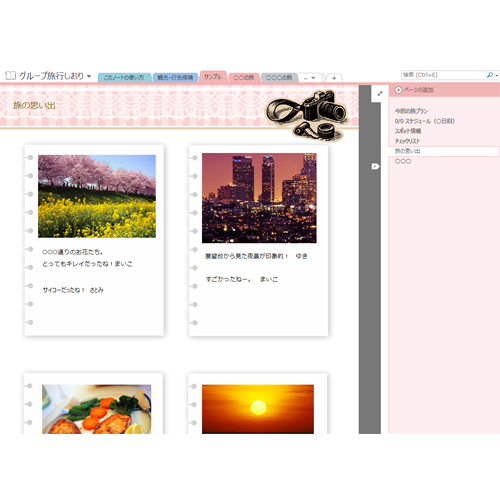
Task: Click the circled plus add-page icon
Action: point(398,90)
